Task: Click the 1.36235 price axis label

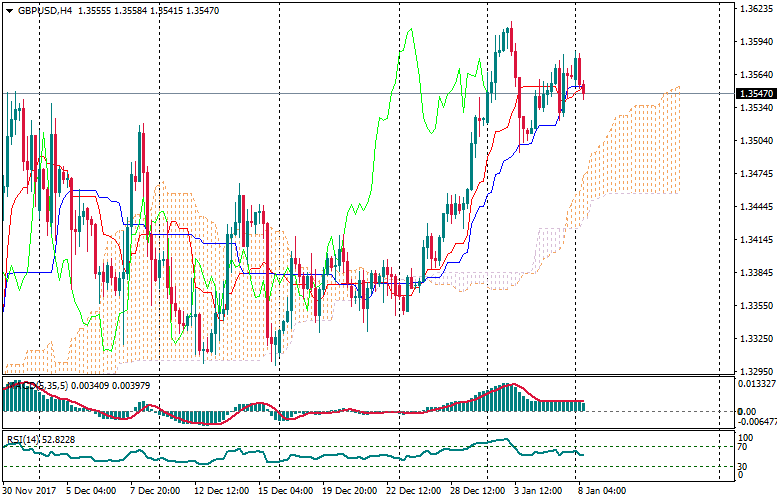Action: coord(756,9)
